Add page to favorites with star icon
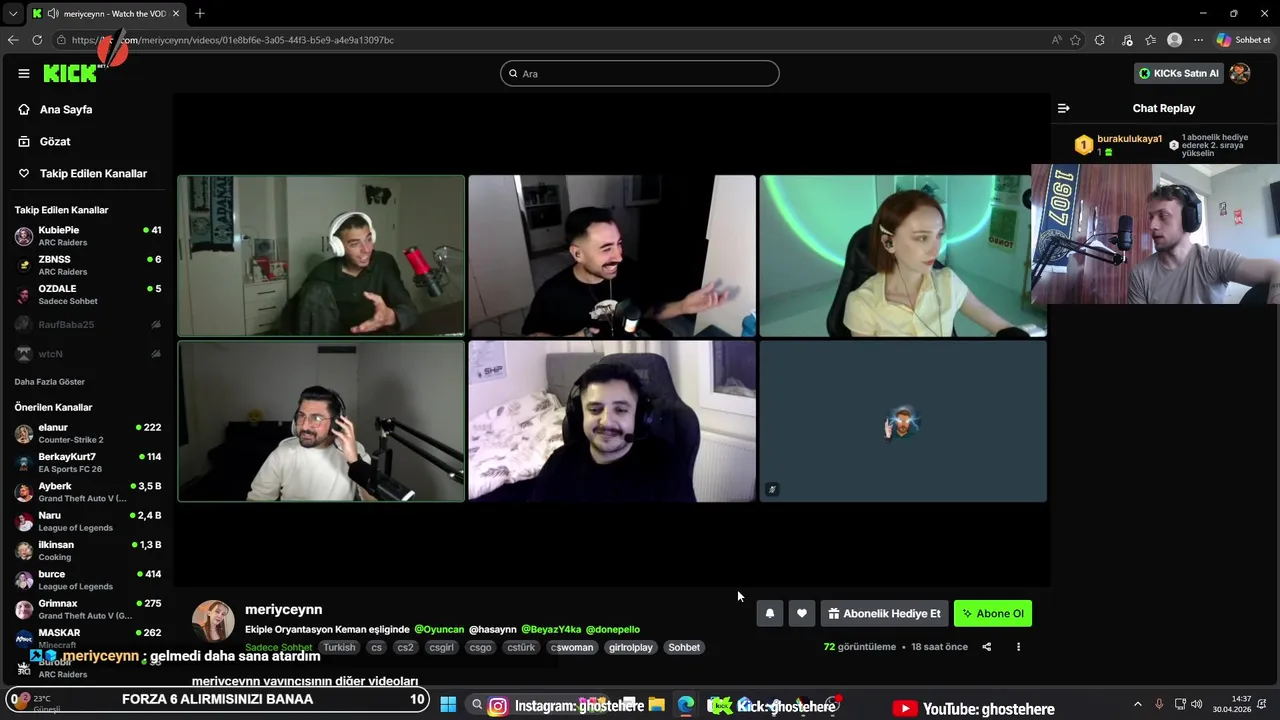 pos(1076,40)
